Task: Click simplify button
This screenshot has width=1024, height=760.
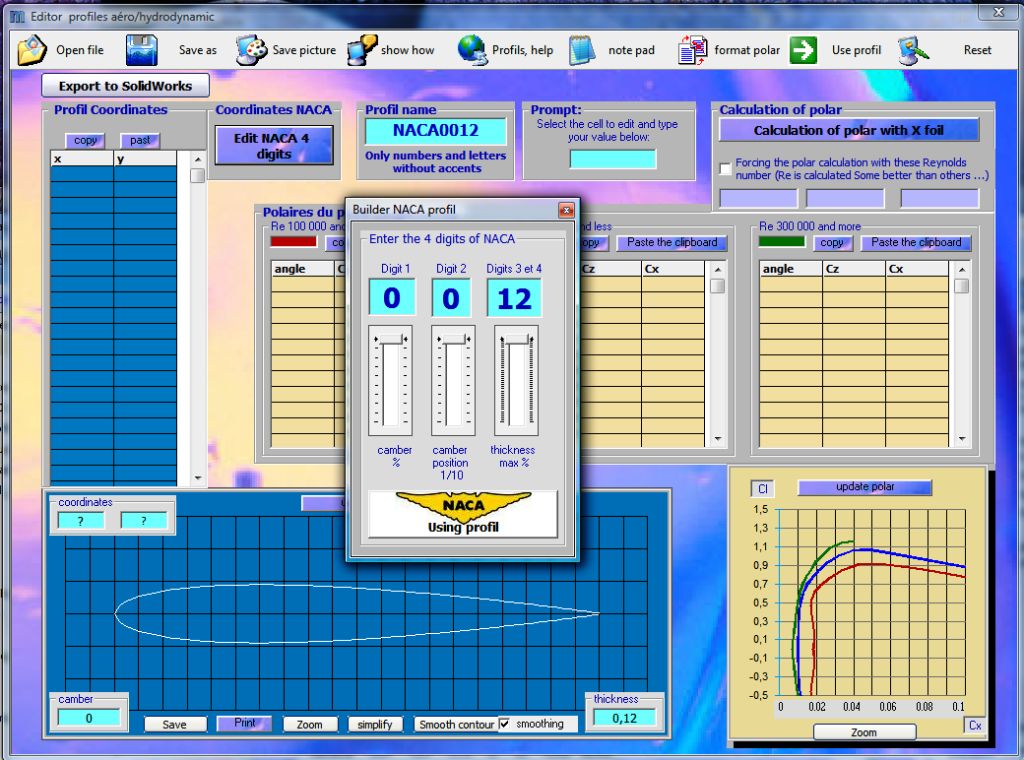Action: tap(374, 724)
